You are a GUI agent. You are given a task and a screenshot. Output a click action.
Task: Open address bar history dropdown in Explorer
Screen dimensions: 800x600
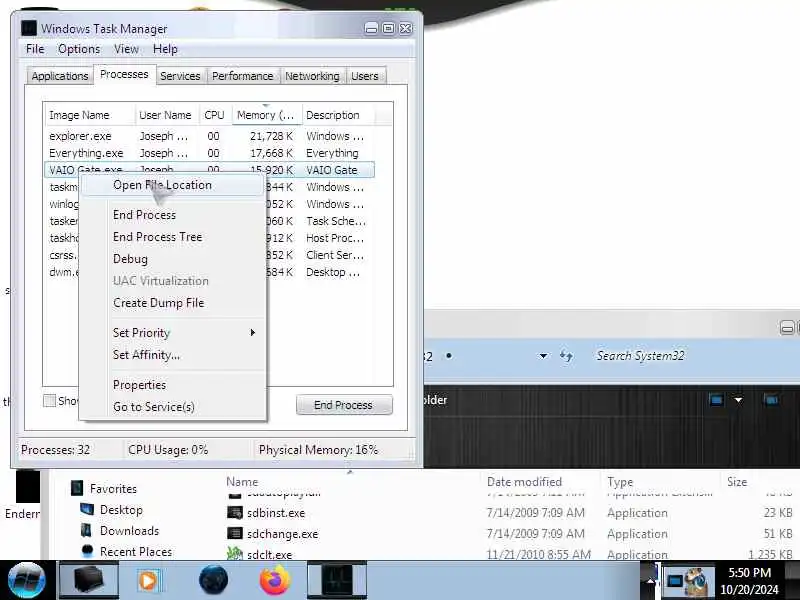pos(543,356)
